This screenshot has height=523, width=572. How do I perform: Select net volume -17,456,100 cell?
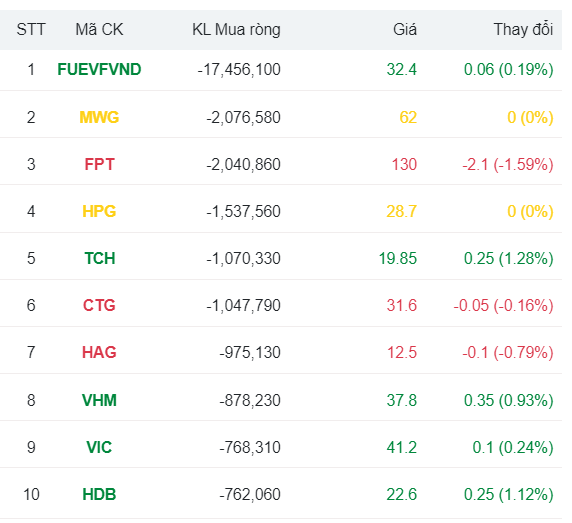[239, 69]
